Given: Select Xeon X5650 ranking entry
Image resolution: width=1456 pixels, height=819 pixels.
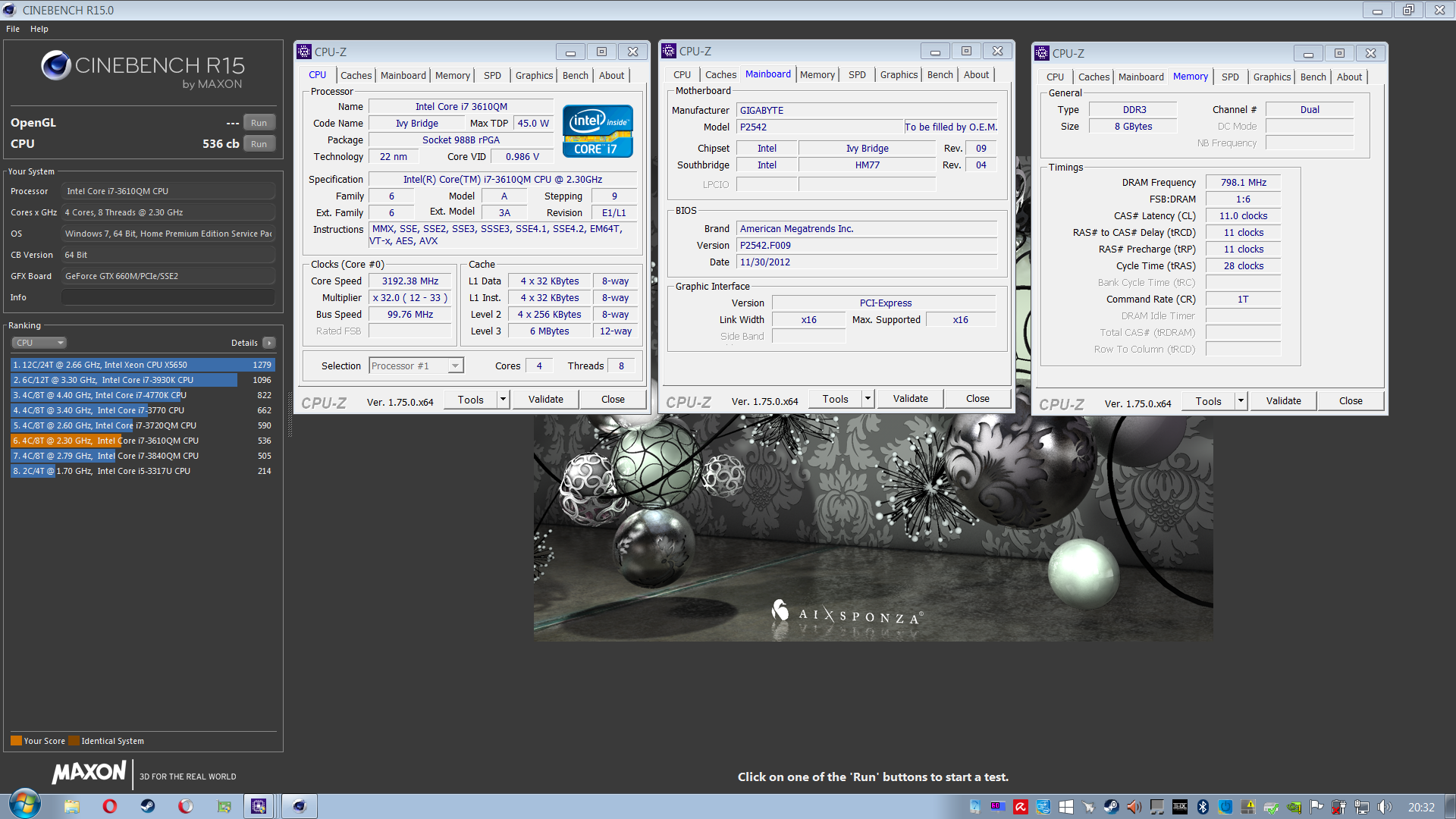Looking at the screenshot, I should (143, 365).
